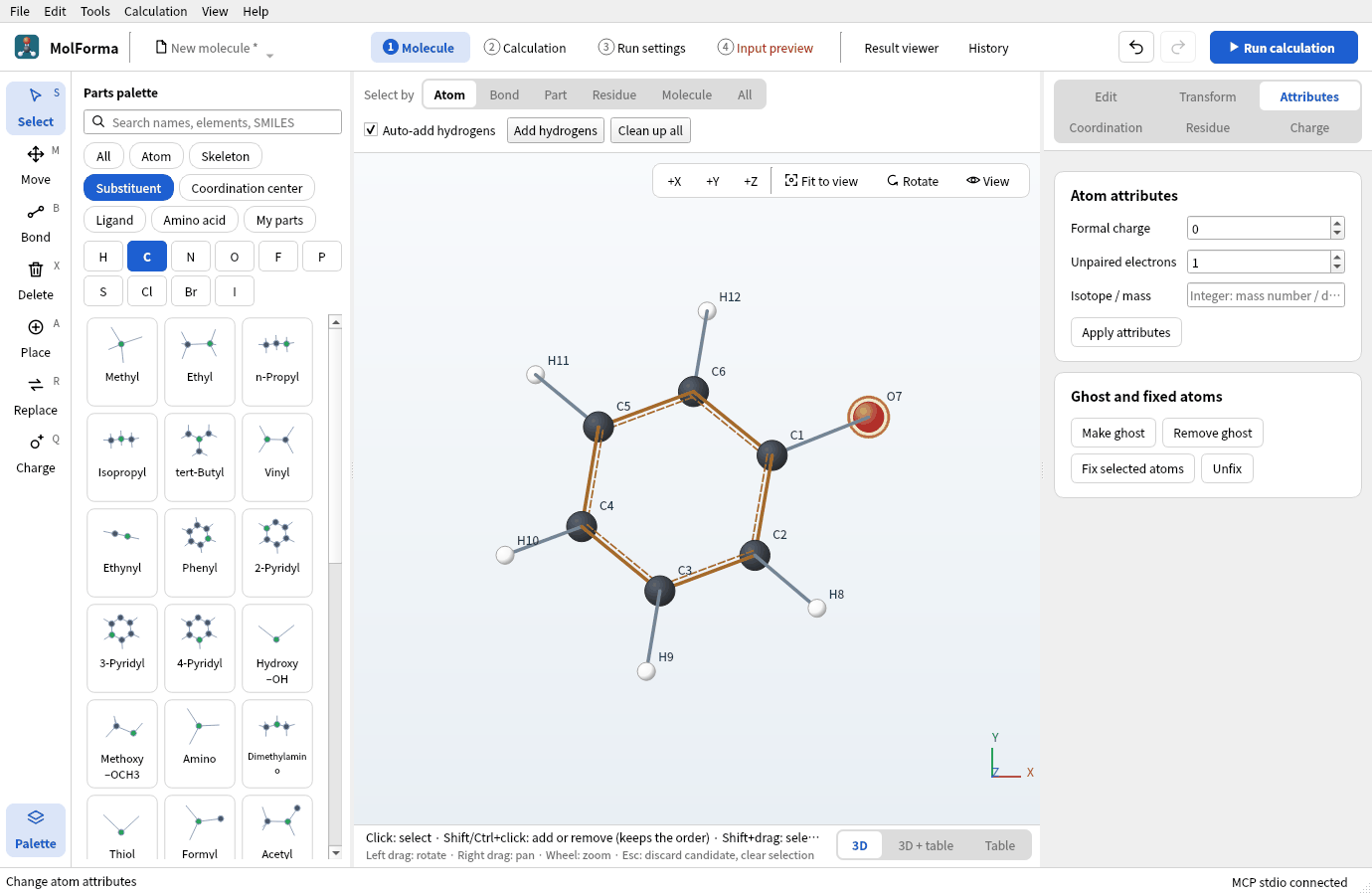1372x895 pixels.
Task: Go to the Run settings step
Action: [641, 48]
